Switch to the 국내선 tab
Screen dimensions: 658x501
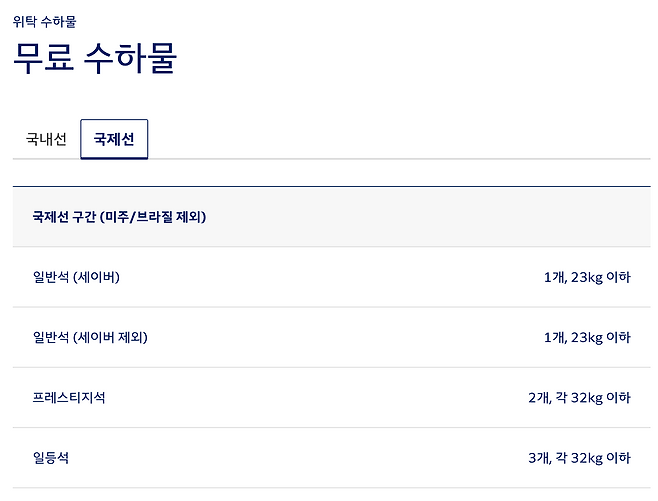coord(46,139)
